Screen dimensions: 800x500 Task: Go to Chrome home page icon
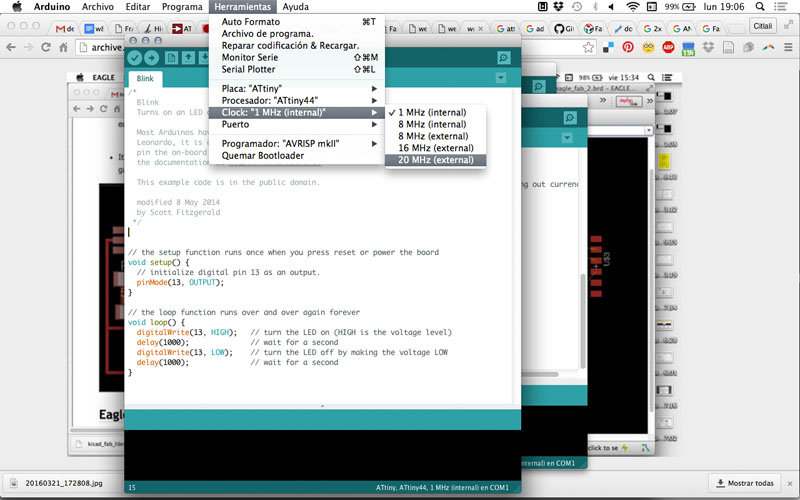tap(63, 47)
